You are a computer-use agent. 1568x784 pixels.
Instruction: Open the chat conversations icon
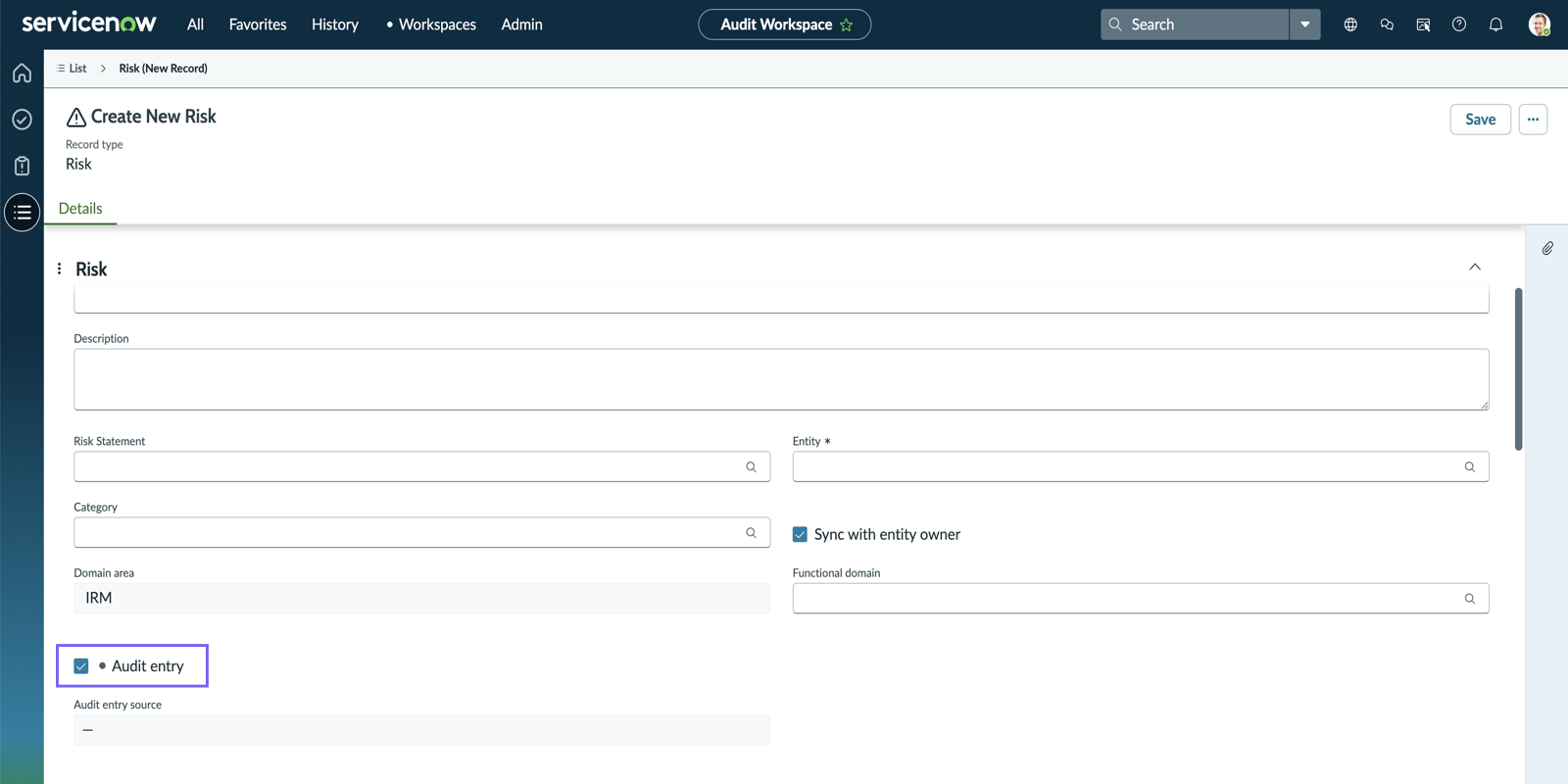coord(1387,24)
